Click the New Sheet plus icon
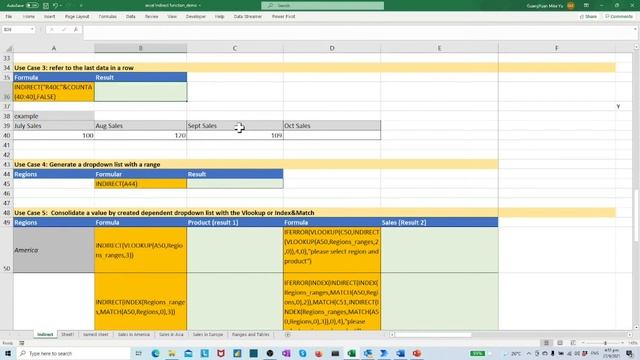 point(287,335)
